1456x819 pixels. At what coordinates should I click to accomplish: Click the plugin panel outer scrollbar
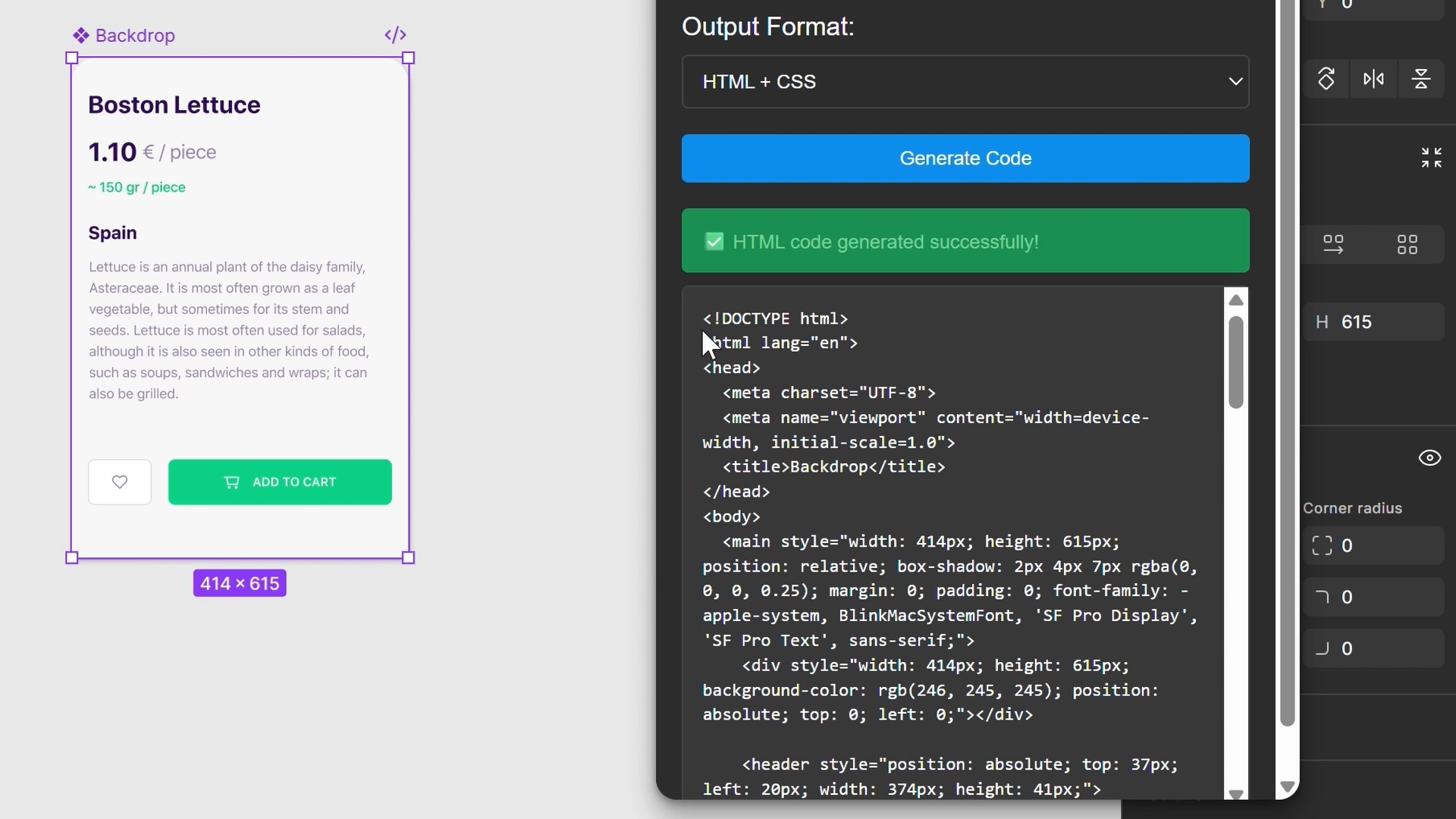tap(1287, 364)
